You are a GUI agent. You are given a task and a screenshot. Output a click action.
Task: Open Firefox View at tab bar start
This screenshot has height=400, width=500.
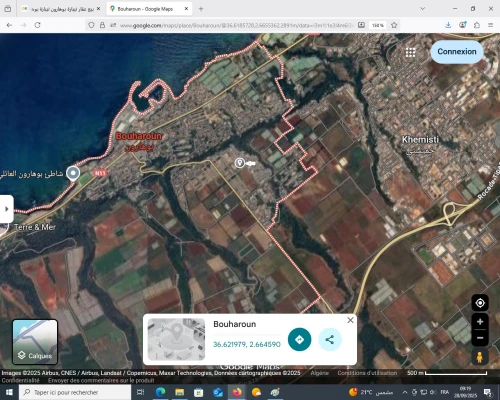tap(8, 9)
